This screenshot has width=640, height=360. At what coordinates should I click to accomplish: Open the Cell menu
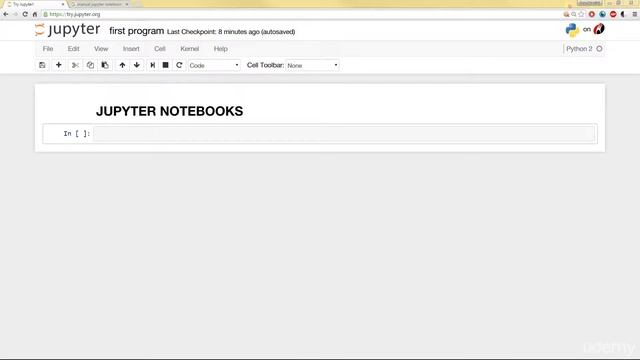pos(160,49)
